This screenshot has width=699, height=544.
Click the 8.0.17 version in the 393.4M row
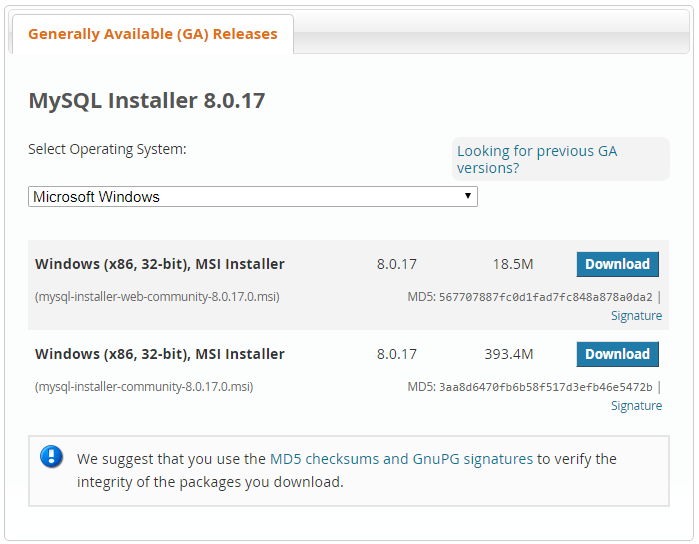(x=397, y=355)
